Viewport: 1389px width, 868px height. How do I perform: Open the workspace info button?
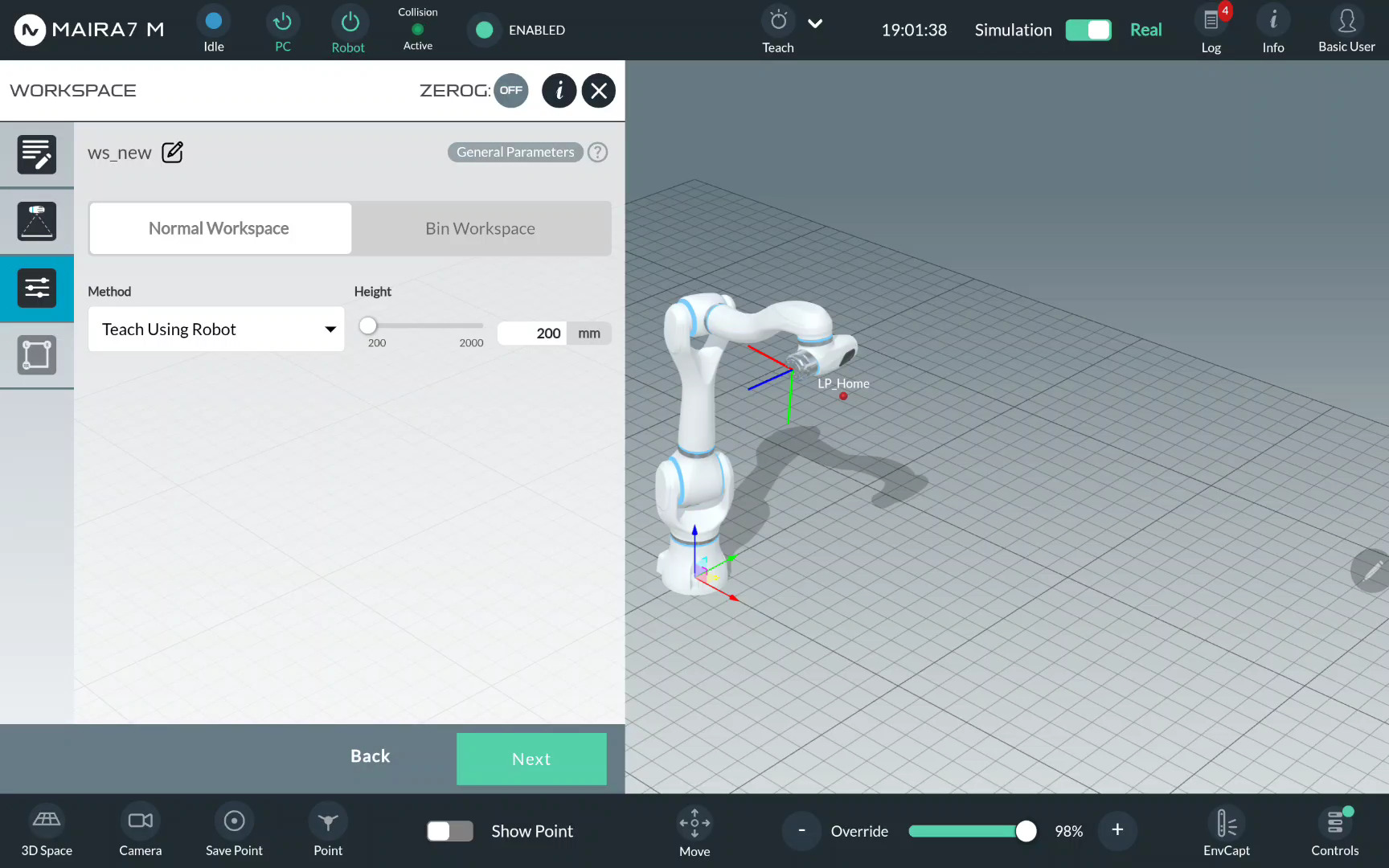point(559,90)
